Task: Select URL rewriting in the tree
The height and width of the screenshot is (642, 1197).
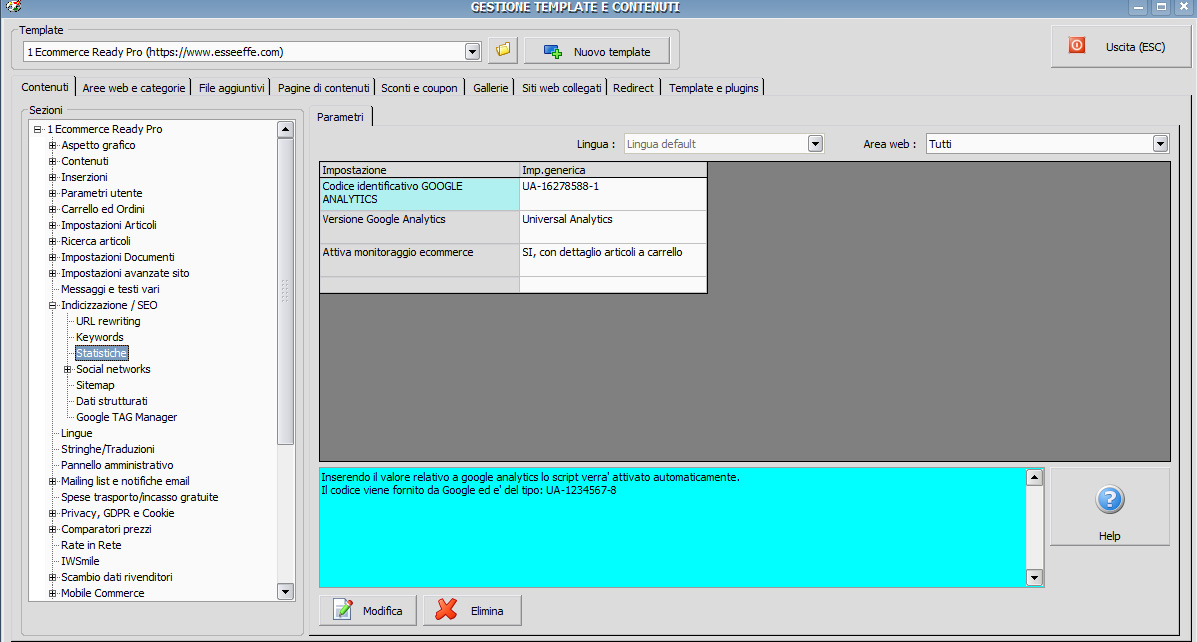Action: coord(108,321)
